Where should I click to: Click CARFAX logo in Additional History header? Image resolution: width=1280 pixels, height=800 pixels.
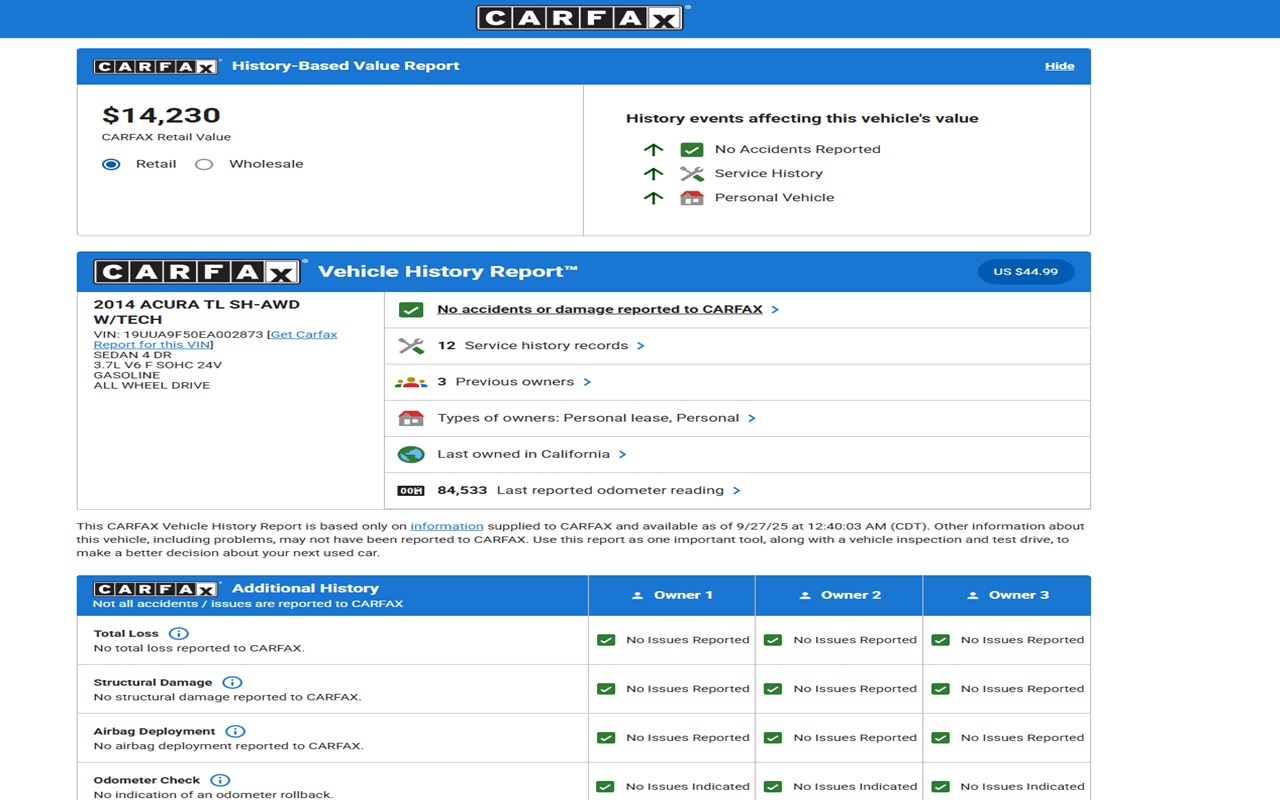point(156,589)
